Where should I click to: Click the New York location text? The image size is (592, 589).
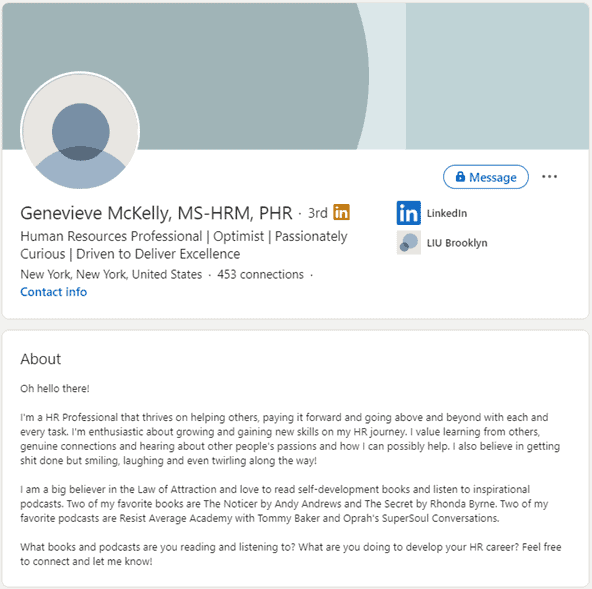[111, 274]
